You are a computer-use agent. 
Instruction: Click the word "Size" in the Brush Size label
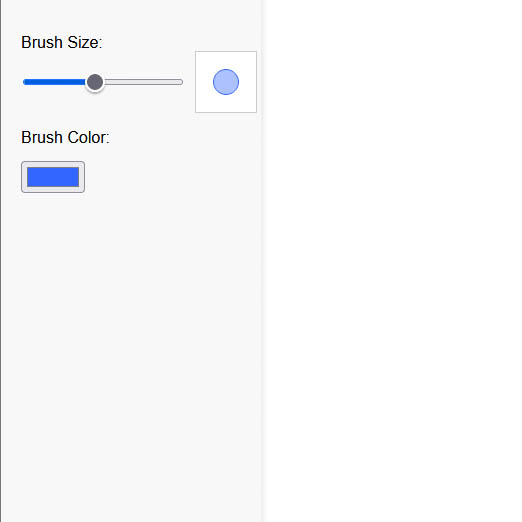coord(83,43)
